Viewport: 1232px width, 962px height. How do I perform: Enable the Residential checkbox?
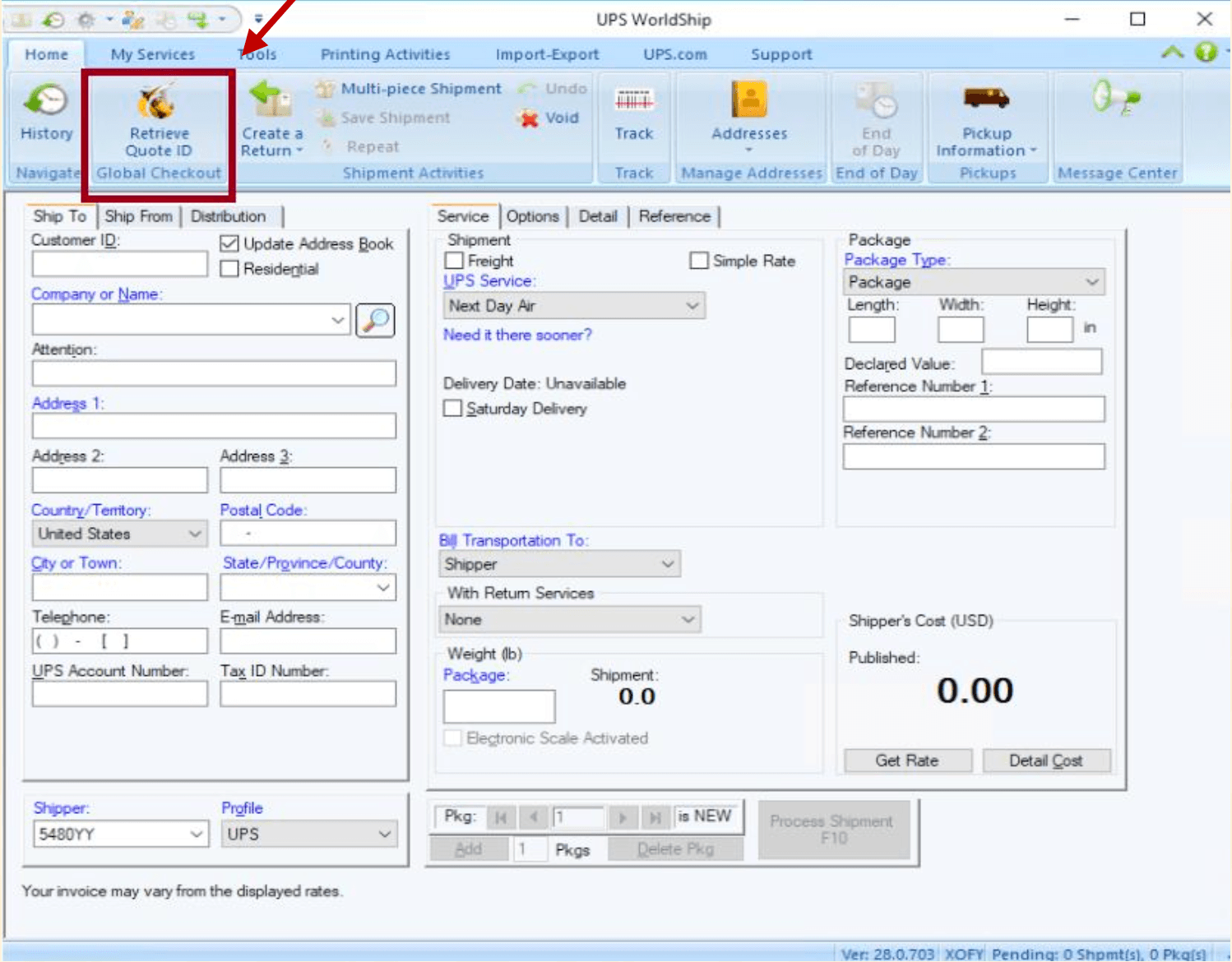(229, 269)
